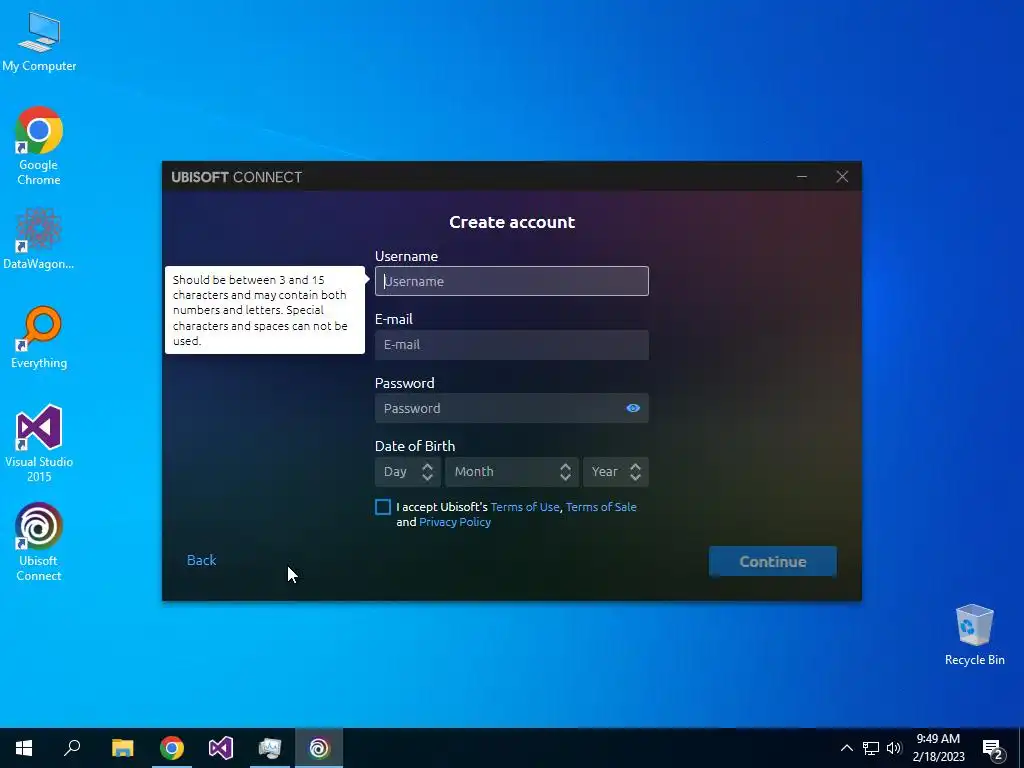Open the Recycle Bin on desktop
The width and height of the screenshot is (1024, 768).
(974, 635)
